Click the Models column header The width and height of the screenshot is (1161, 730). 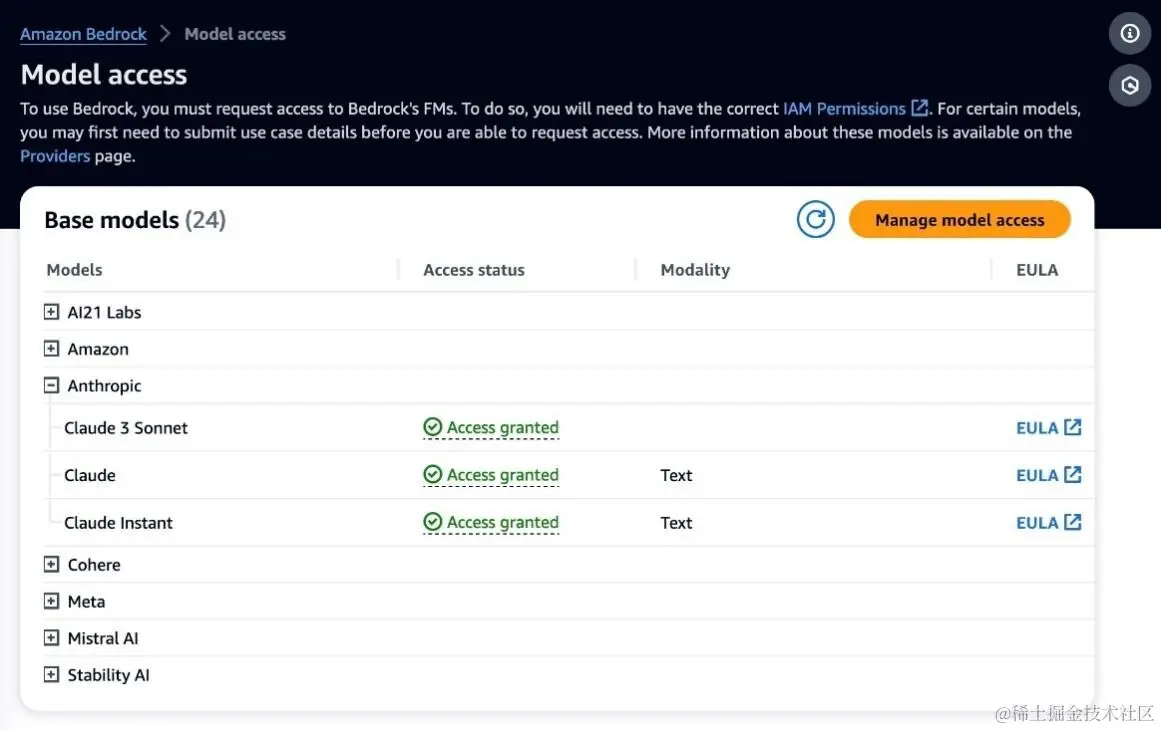(x=74, y=270)
